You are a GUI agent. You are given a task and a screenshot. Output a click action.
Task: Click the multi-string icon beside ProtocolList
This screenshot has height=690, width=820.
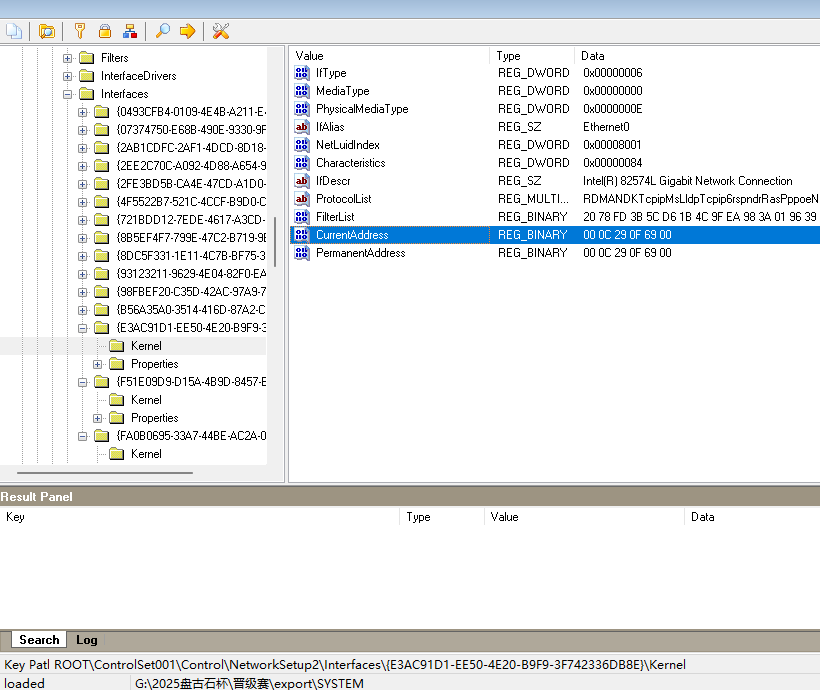pyautogui.click(x=302, y=199)
